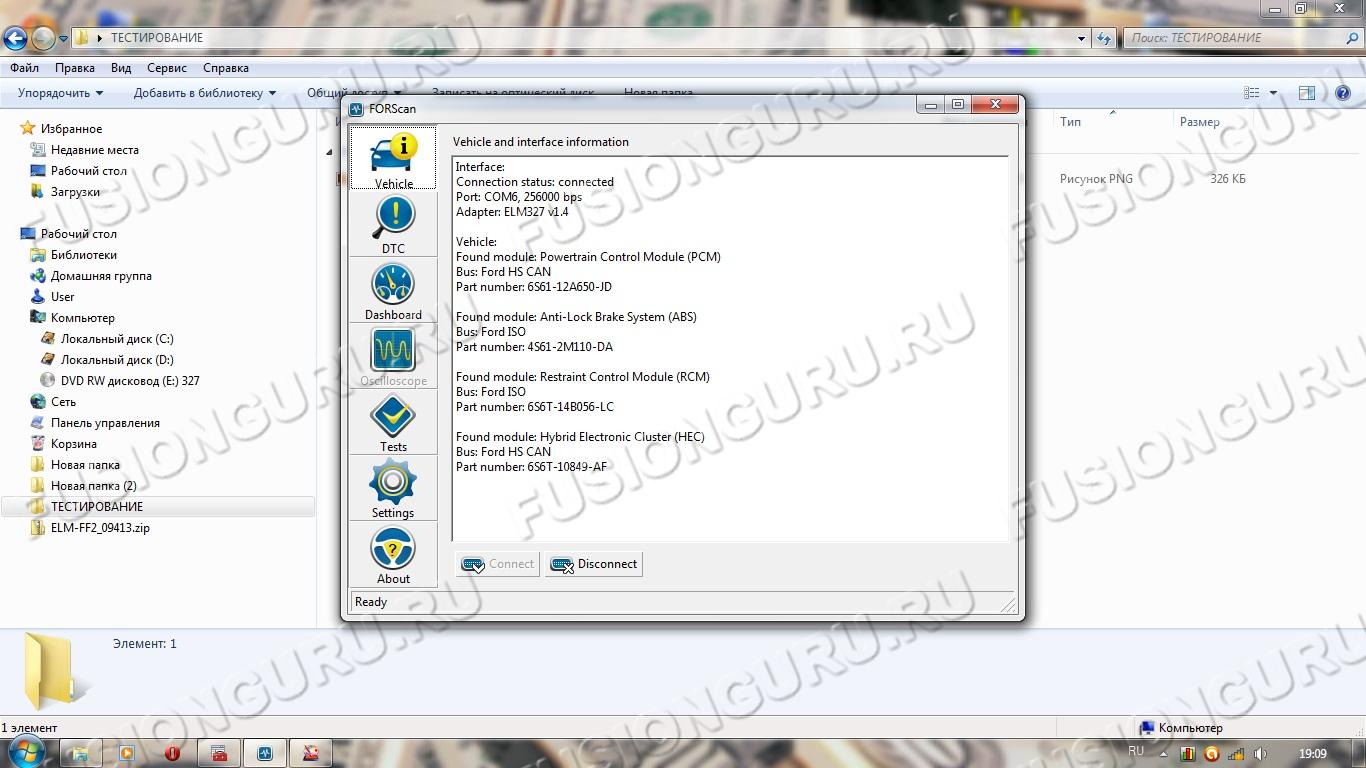The height and width of the screenshot is (768, 1366).
Task: Open the Справка menu
Action: pos(226,68)
